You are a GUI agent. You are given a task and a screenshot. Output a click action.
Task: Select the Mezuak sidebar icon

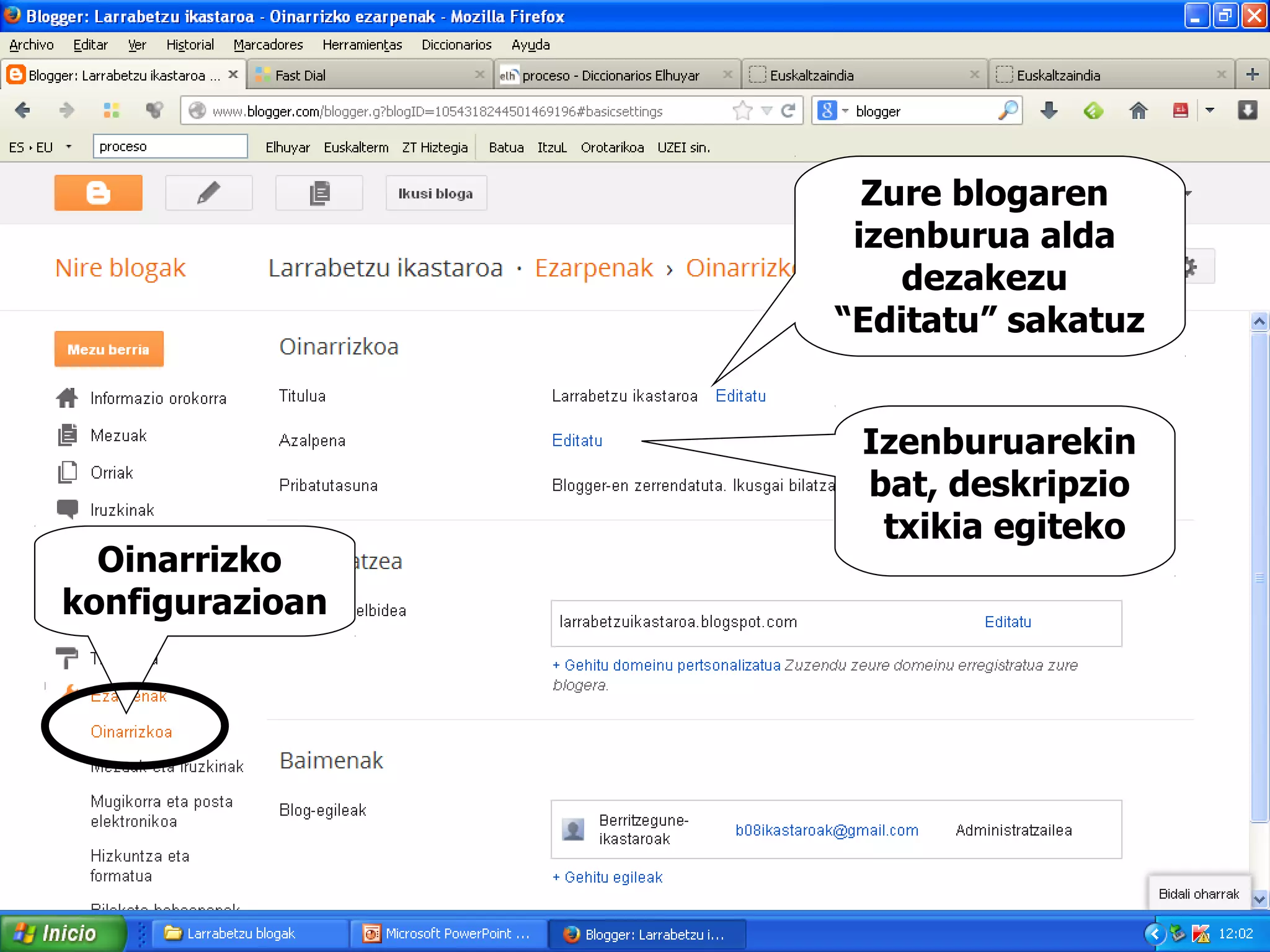point(67,435)
